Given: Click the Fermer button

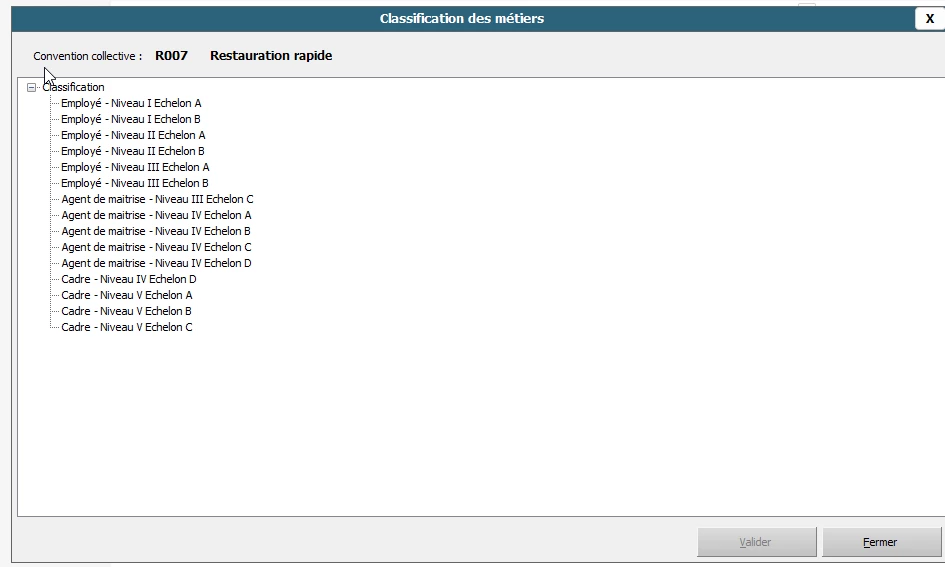Looking at the screenshot, I should coord(881,542).
